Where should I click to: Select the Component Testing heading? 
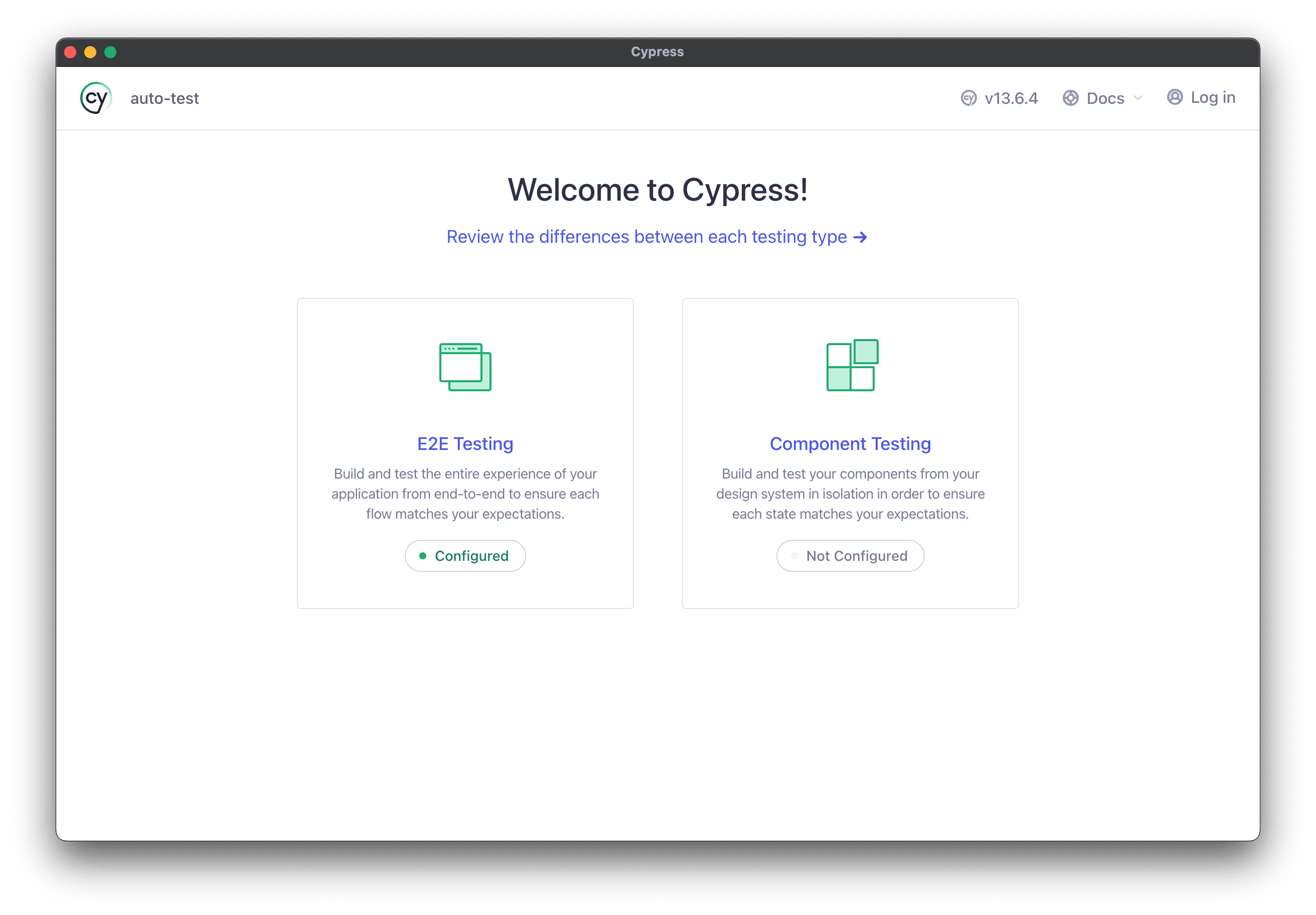pyautogui.click(x=851, y=444)
